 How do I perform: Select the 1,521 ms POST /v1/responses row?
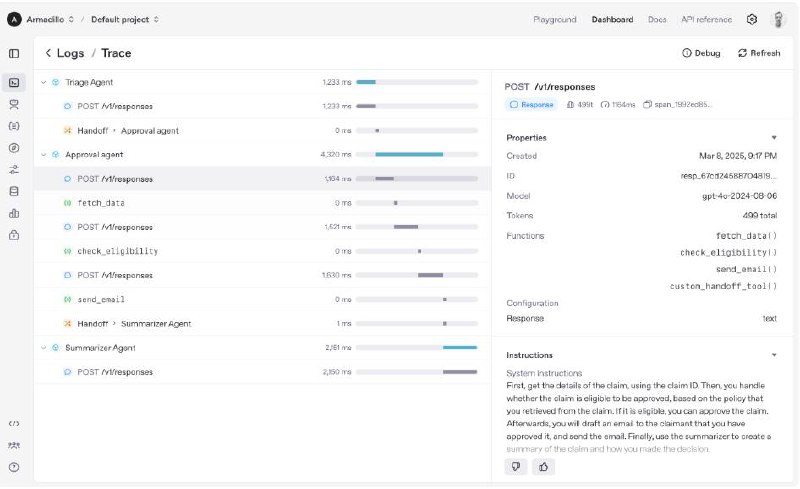coord(262,227)
